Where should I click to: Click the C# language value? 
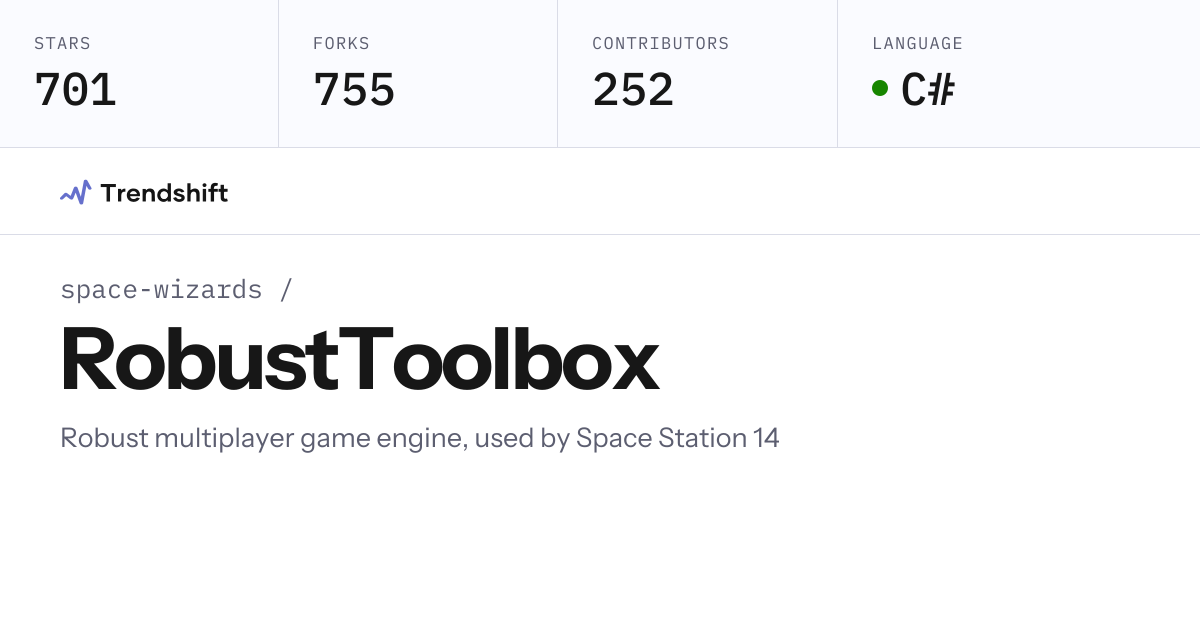928,90
